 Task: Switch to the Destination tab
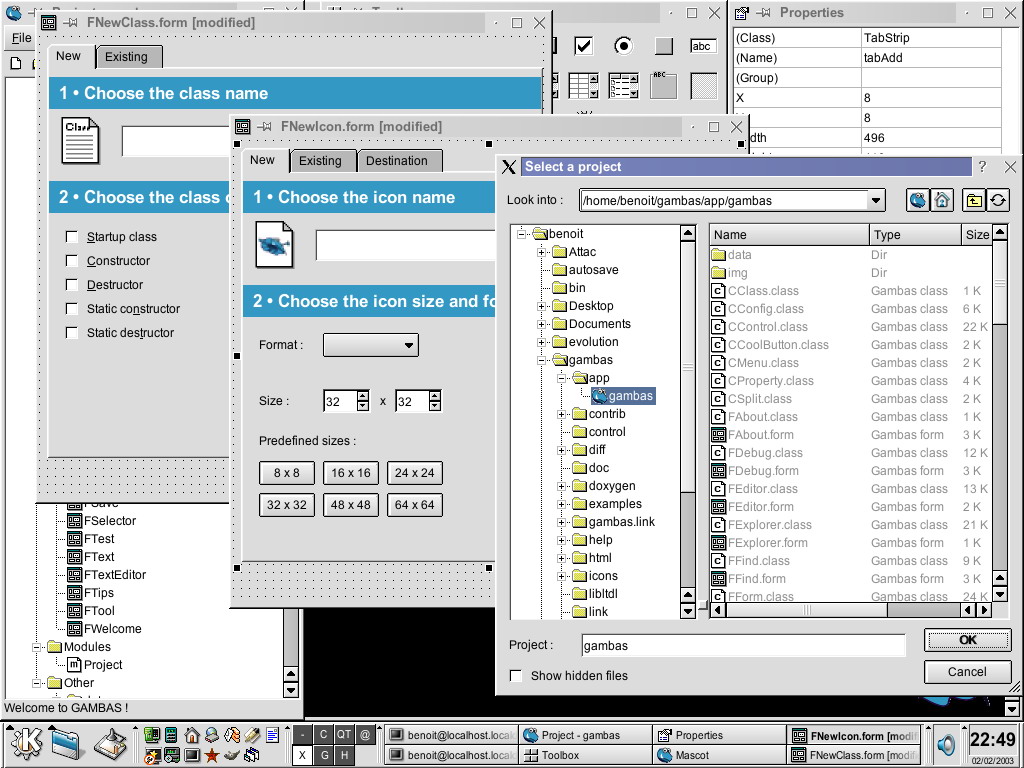[396, 161]
